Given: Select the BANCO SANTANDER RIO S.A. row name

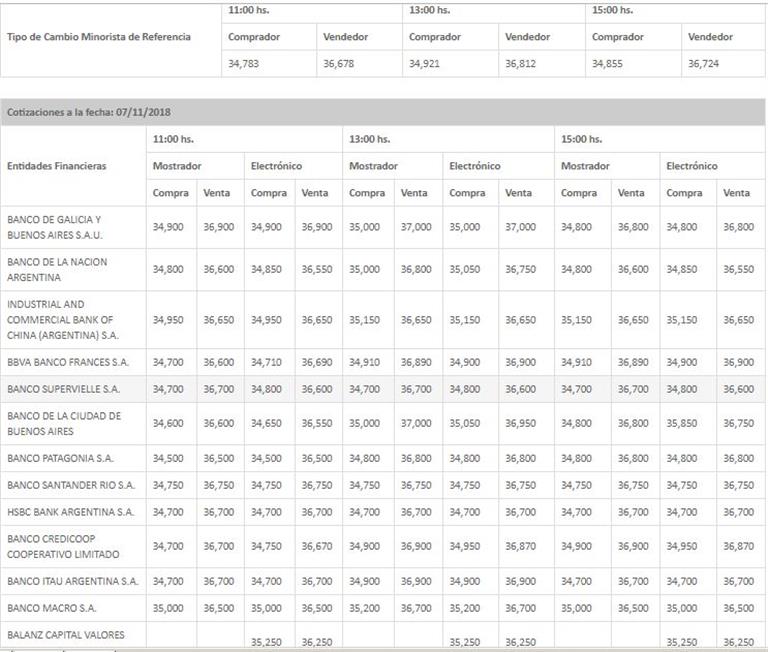Looking at the screenshot, I should pyautogui.click(x=70, y=485).
